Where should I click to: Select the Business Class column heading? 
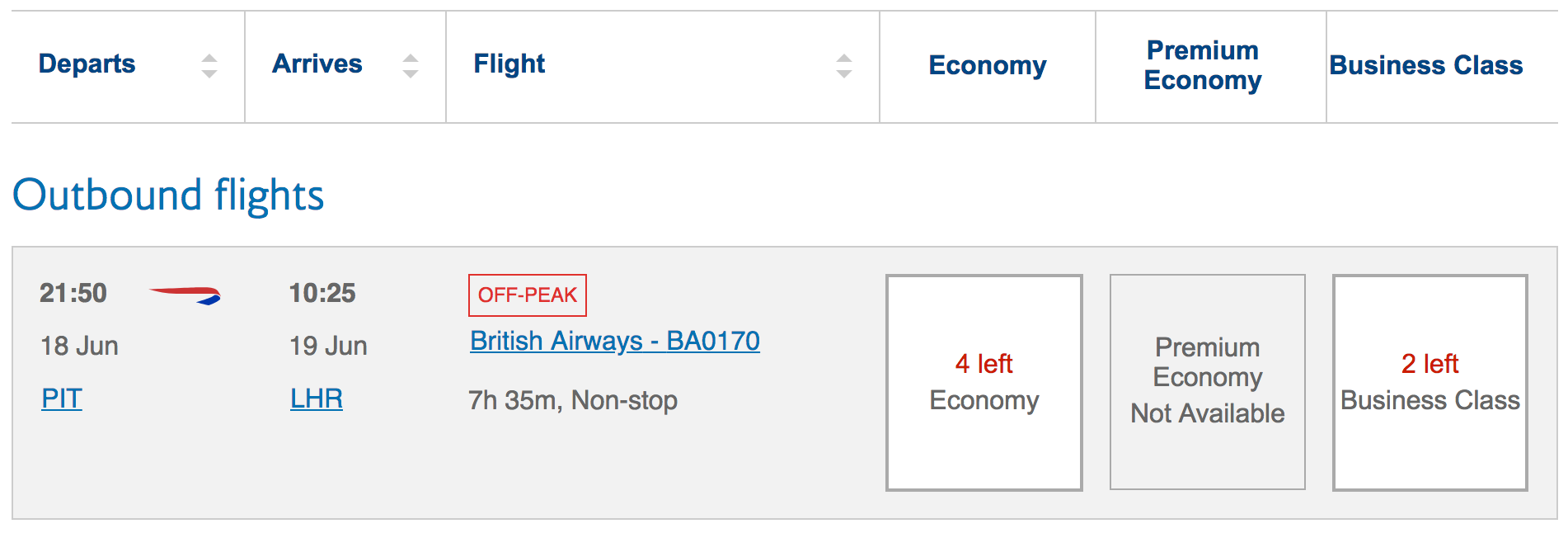click(1426, 66)
